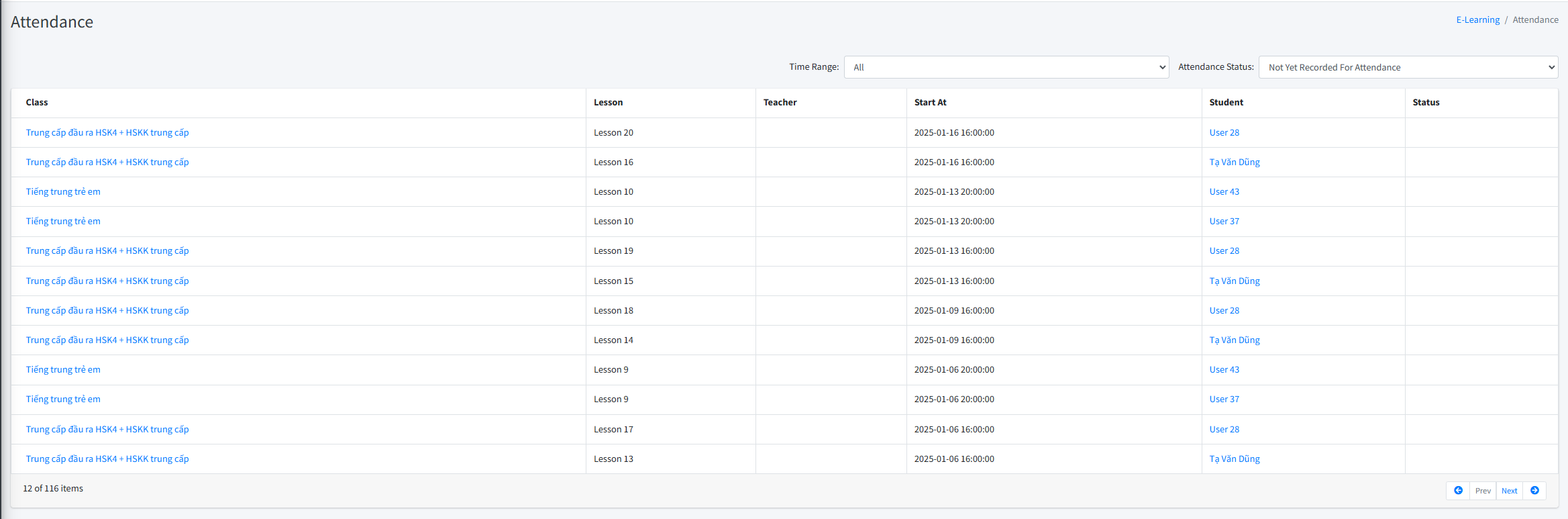1568x519 pixels.
Task: Open class link for Lesson 20 row
Action: tap(107, 133)
